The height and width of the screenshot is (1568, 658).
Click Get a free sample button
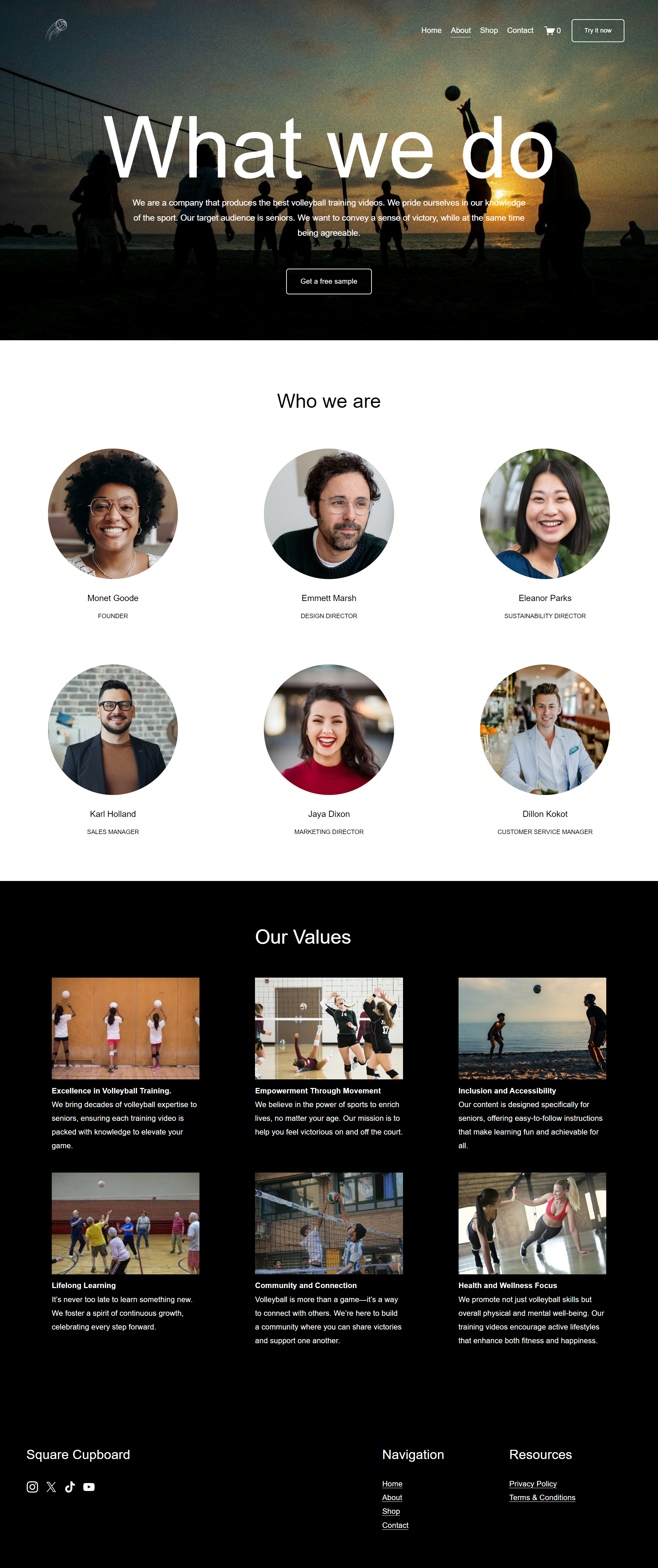pos(329,281)
